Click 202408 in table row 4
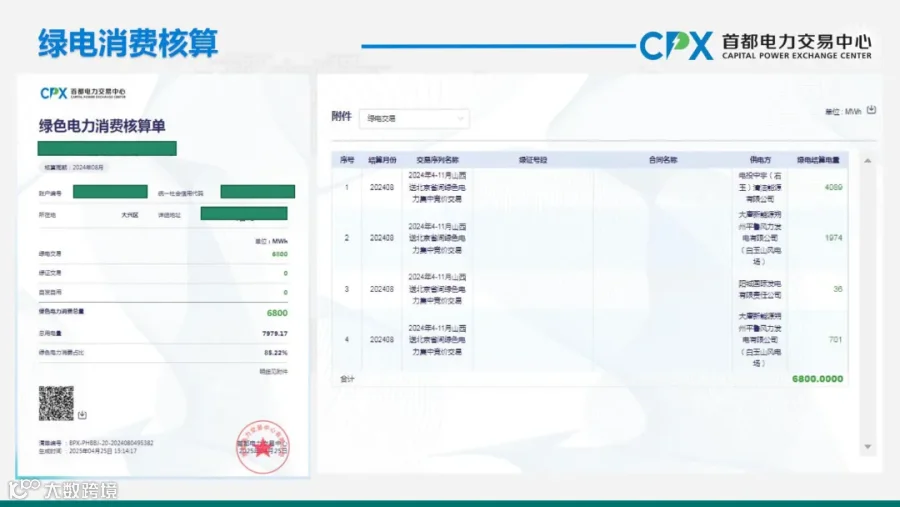900x507 pixels. 382,339
